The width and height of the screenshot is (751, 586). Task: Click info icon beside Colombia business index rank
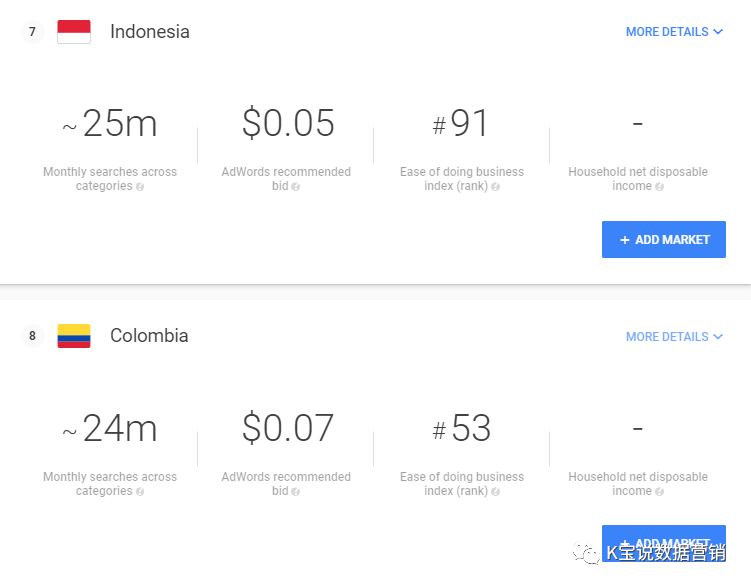[x=495, y=492]
